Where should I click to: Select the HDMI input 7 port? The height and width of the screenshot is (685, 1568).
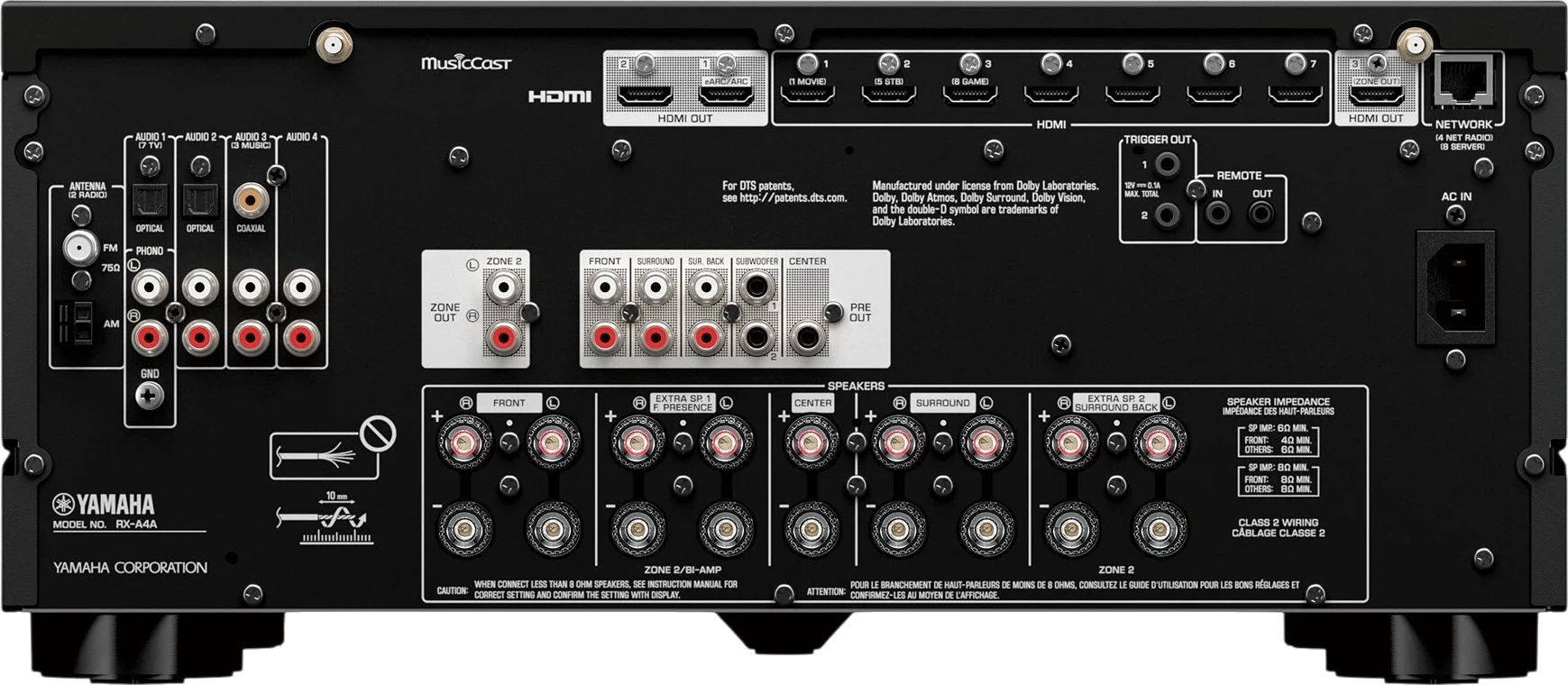pos(1295,95)
